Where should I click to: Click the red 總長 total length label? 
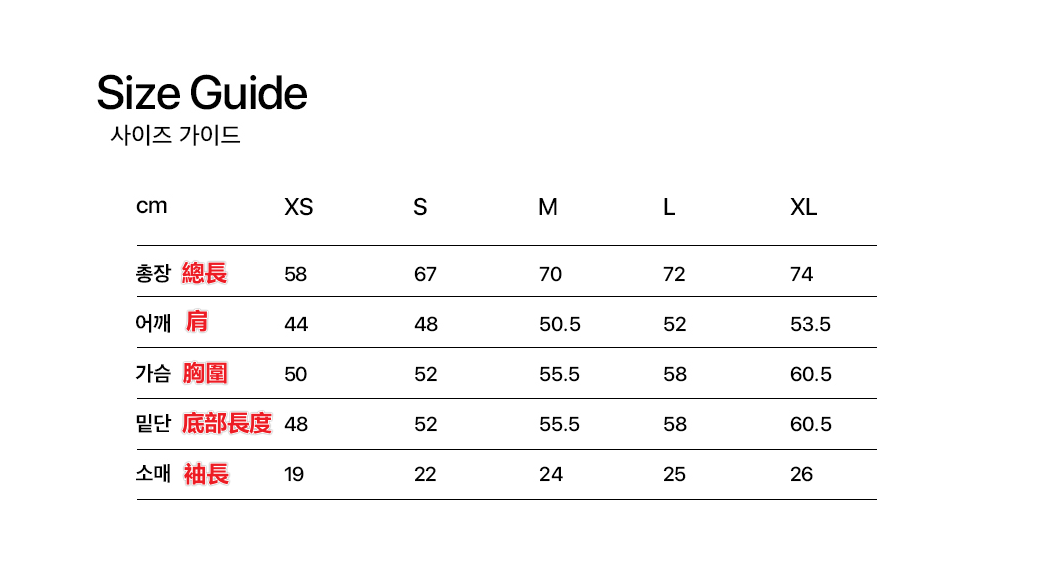pyautogui.click(x=204, y=273)
